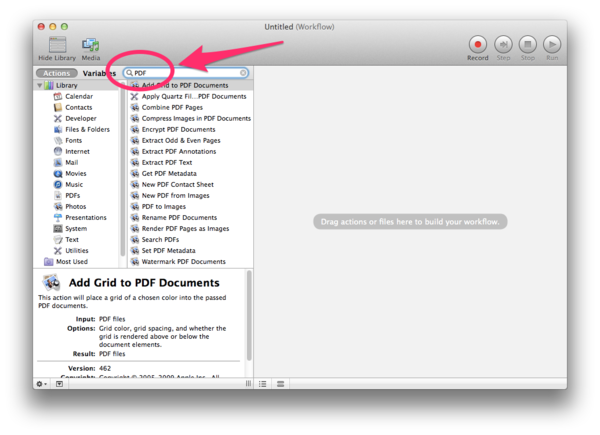Image resolution: width=600 pixels, height=435 pixels.
Task: Select Extract PDF Annotations action
Action: click(190, 152)
